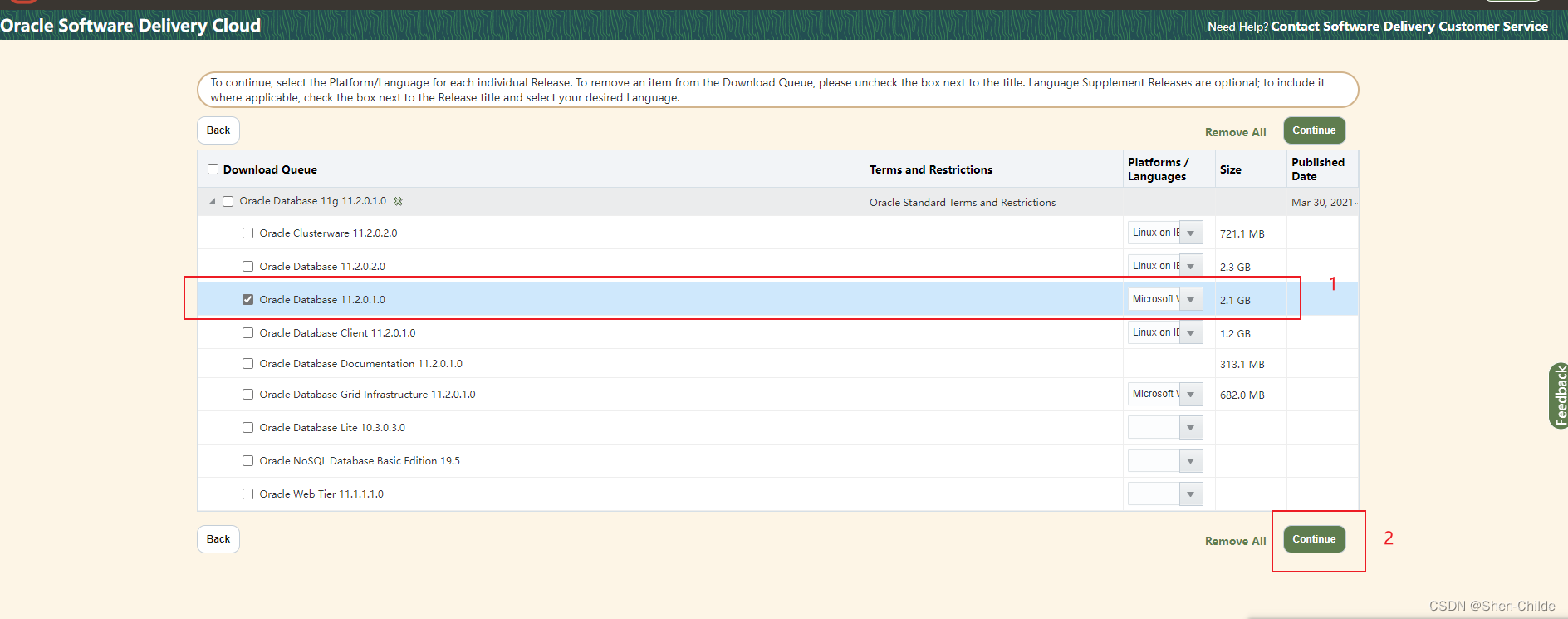Click the 1.2 GB size value

1235,334
